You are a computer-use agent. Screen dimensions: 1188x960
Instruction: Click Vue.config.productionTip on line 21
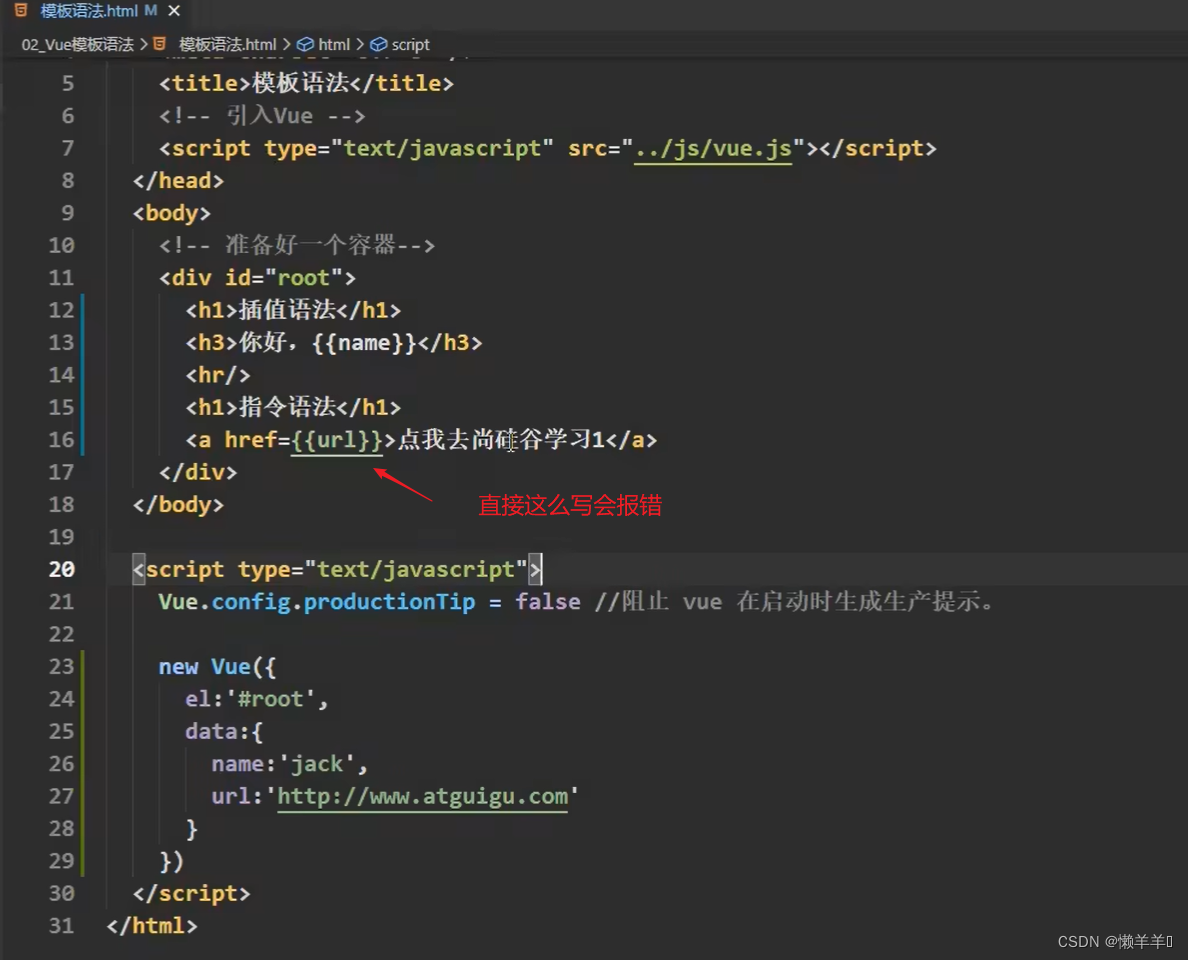(x=317, y=602)
